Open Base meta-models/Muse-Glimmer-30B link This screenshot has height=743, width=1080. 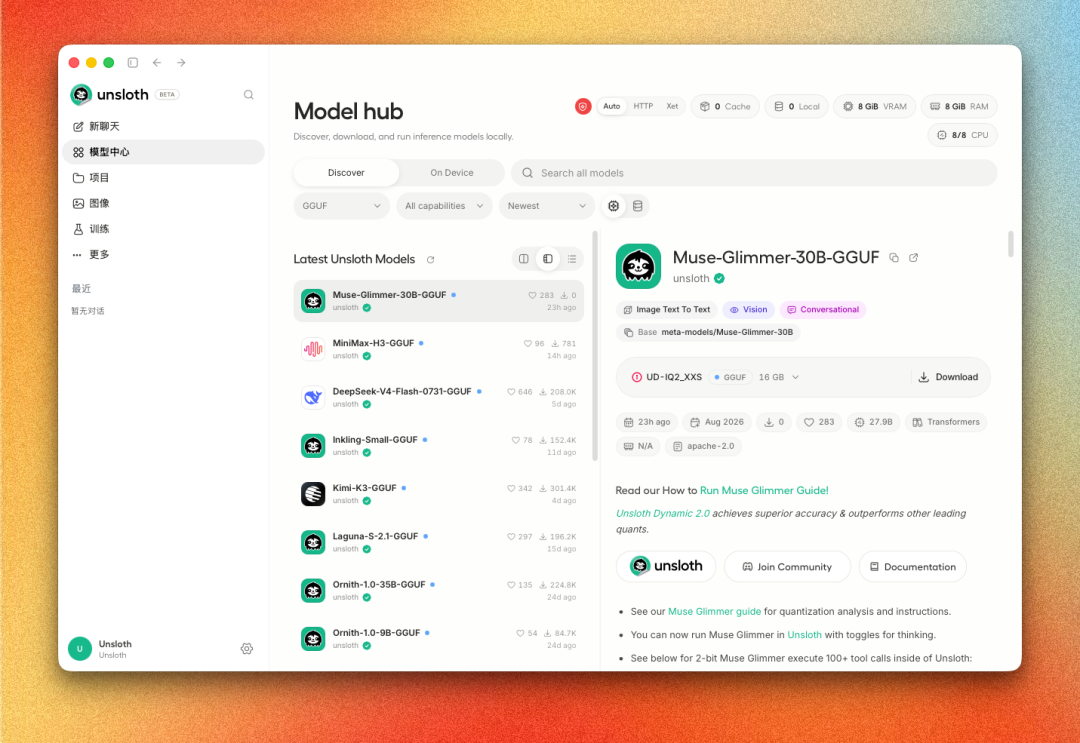coord(708,333)
